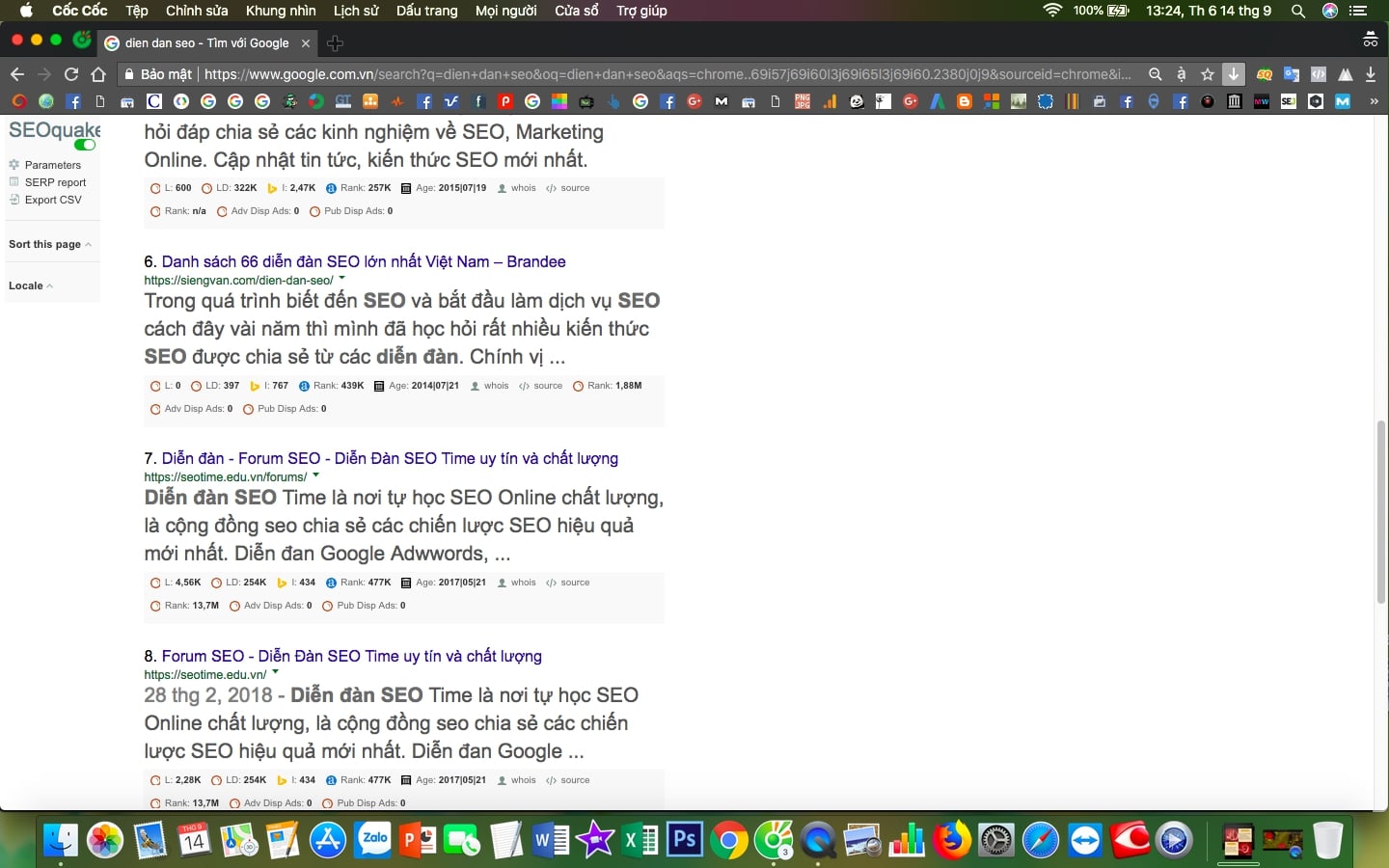Viewport: 1389px width, 868px height.
Task: Open the downloads arrow at toolbar end
Action: tap(1371, 74)
